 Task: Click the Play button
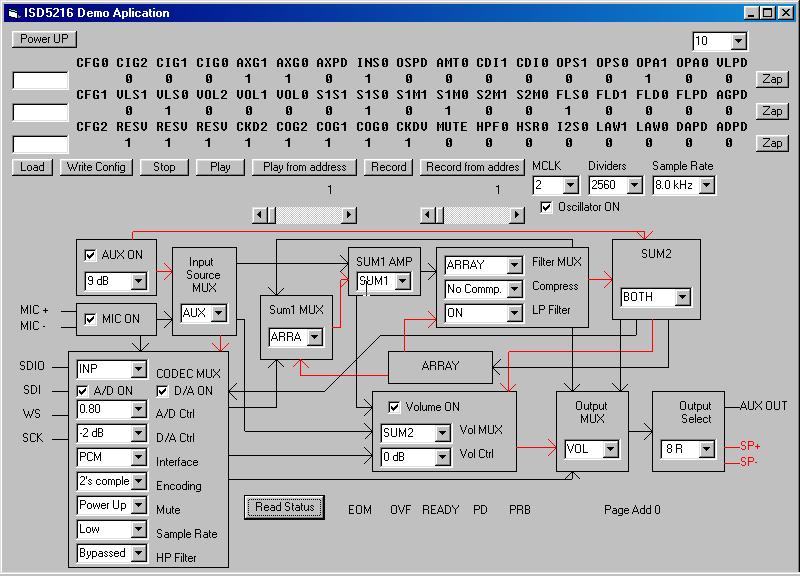click(220, 167)
